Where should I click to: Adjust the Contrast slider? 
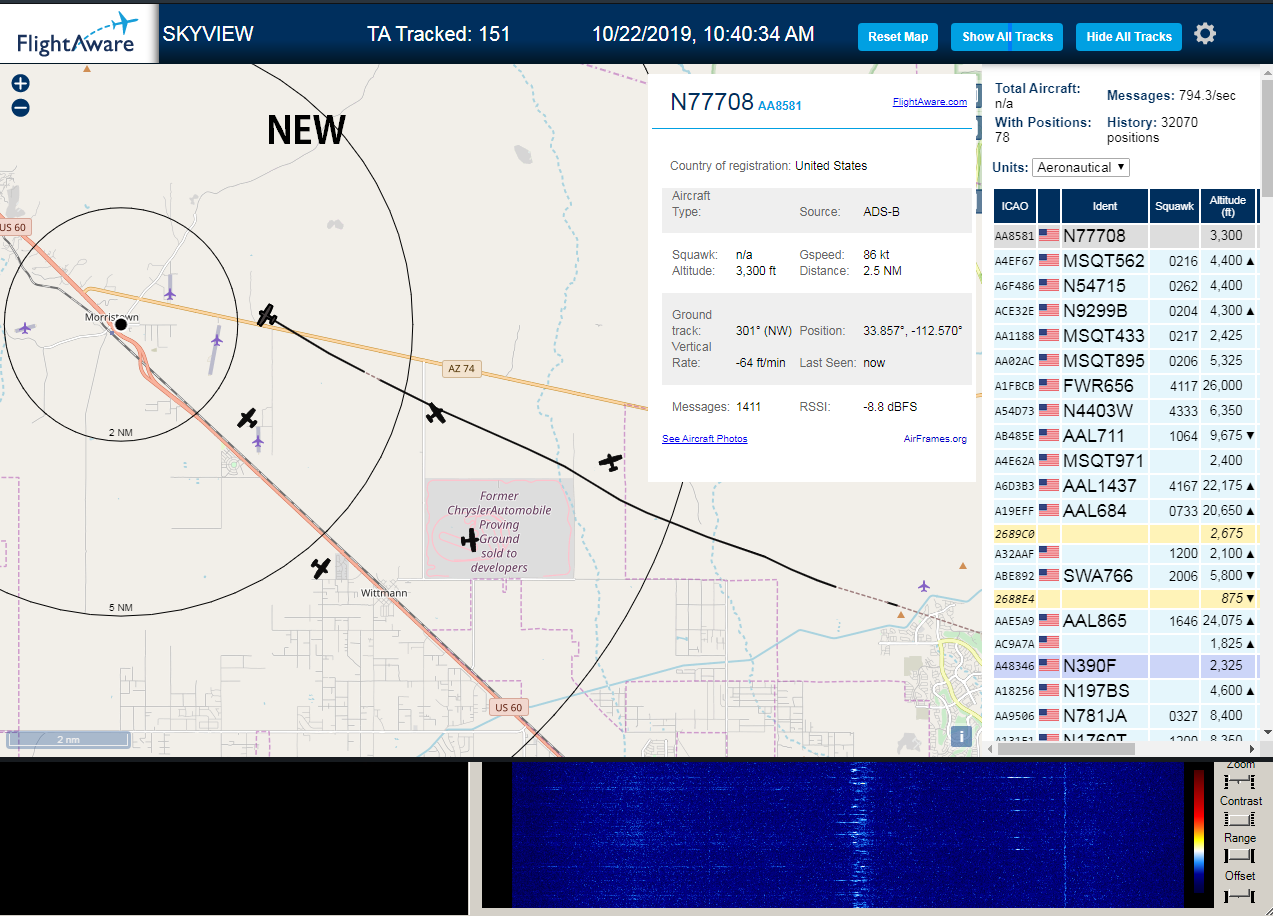[1240, 818]
